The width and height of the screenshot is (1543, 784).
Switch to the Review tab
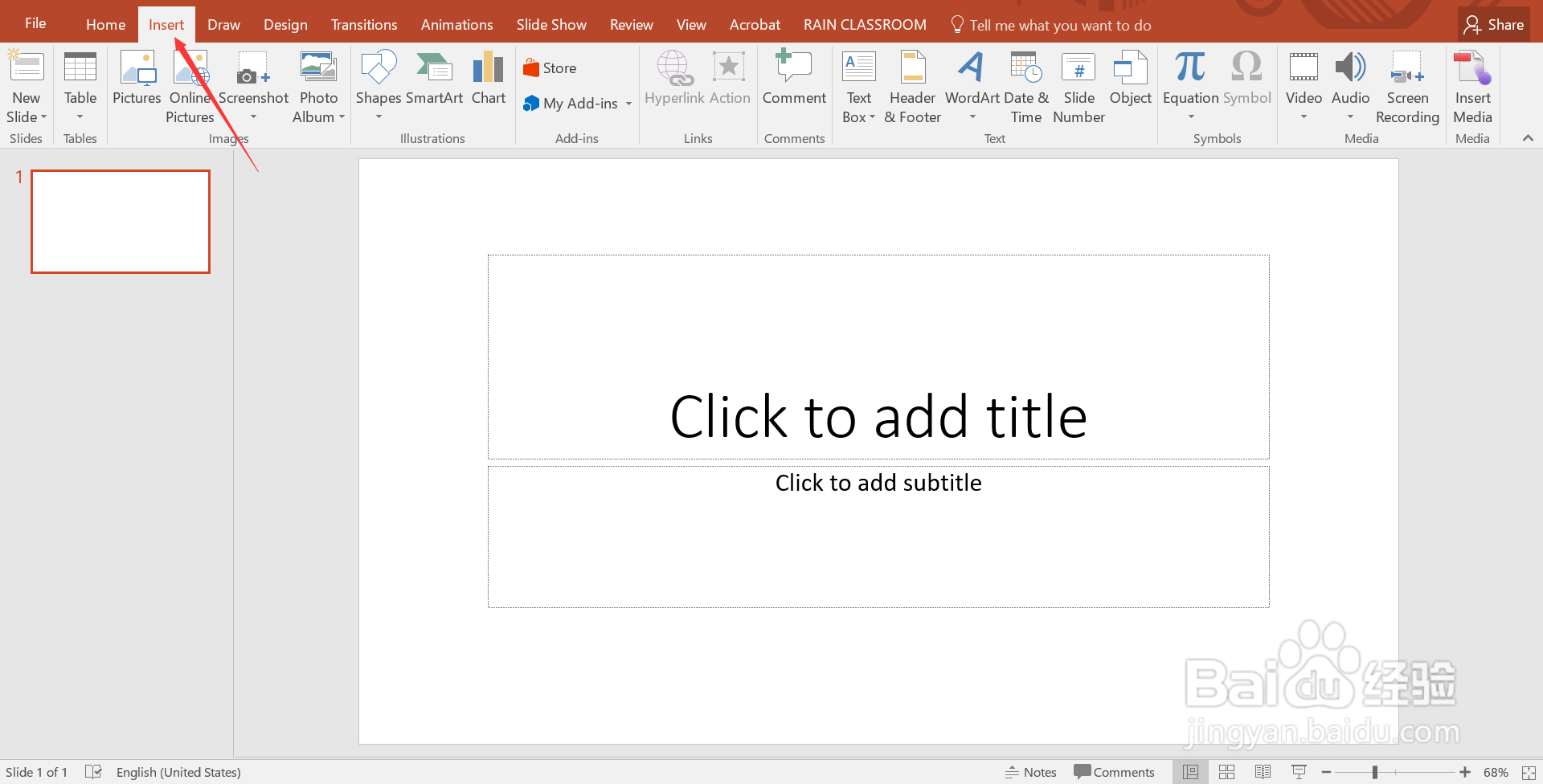click(631, 25)
